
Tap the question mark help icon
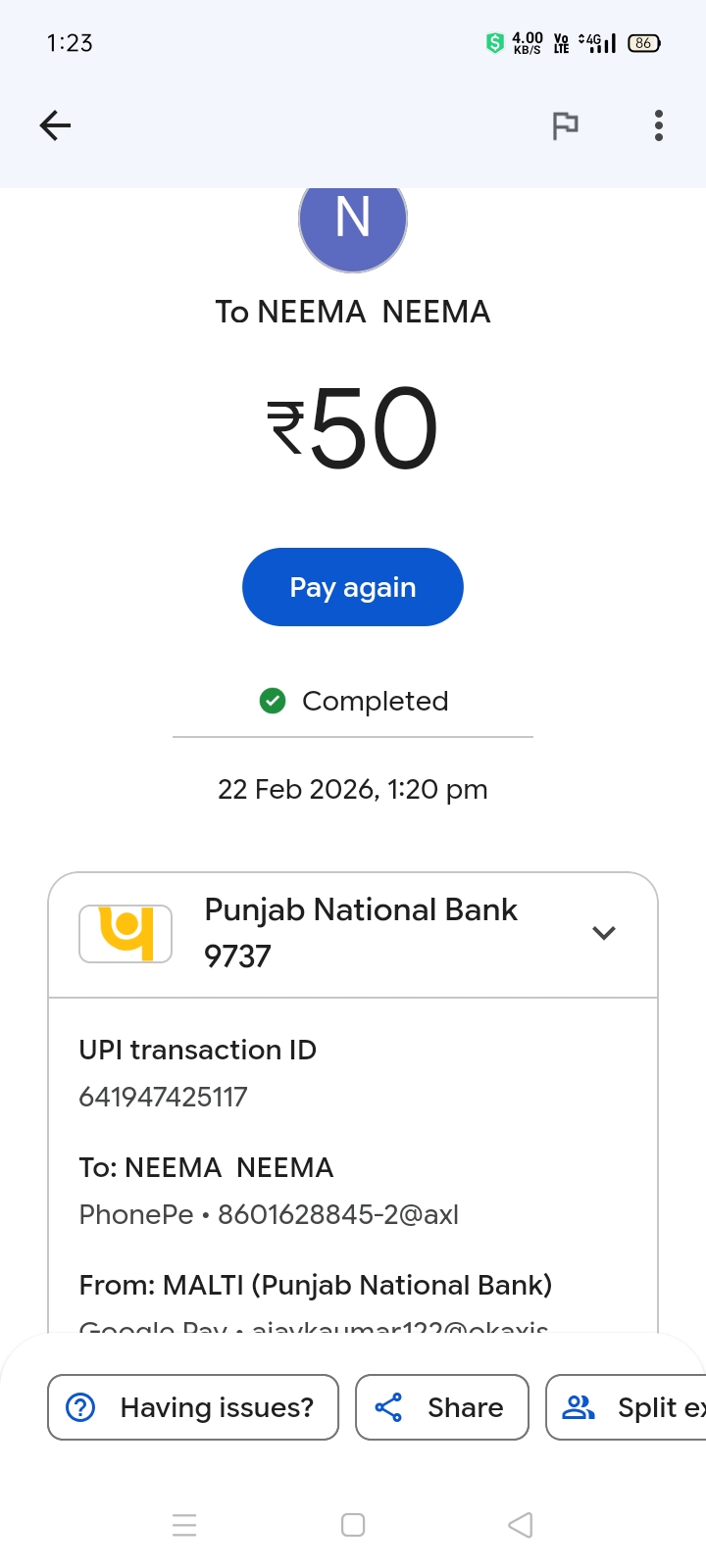(80, 1407)
